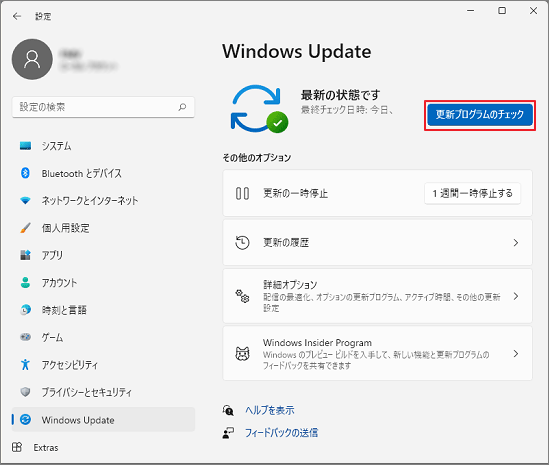Minimize the settings window
This screenshot has height=465, width=549.
[x=471, y=11]
